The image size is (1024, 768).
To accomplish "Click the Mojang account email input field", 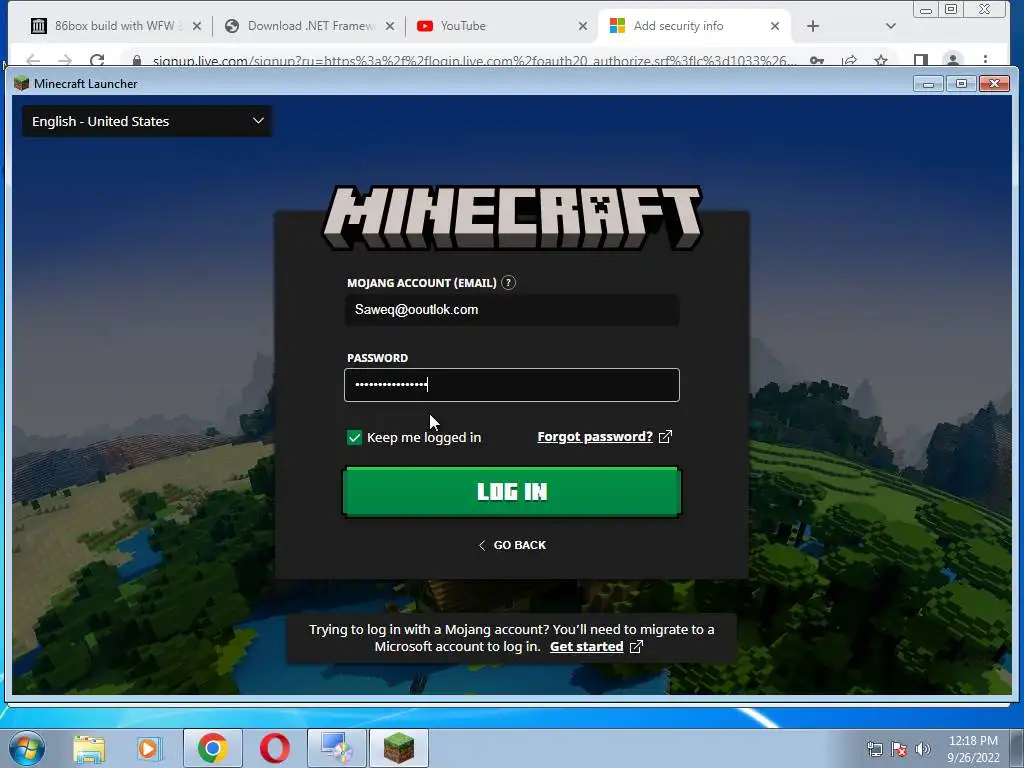I will pos(512,310).
